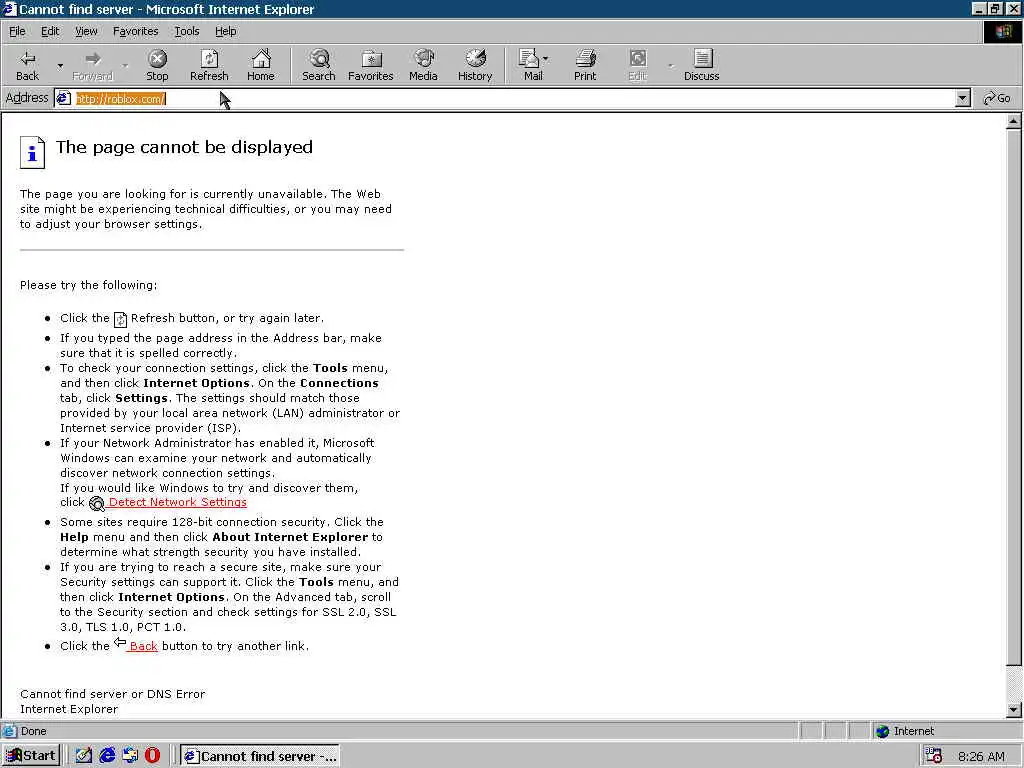Click the Internet zone status indicator
Viewport: 1024px width, 768px height.
click(x=905, y=731)
